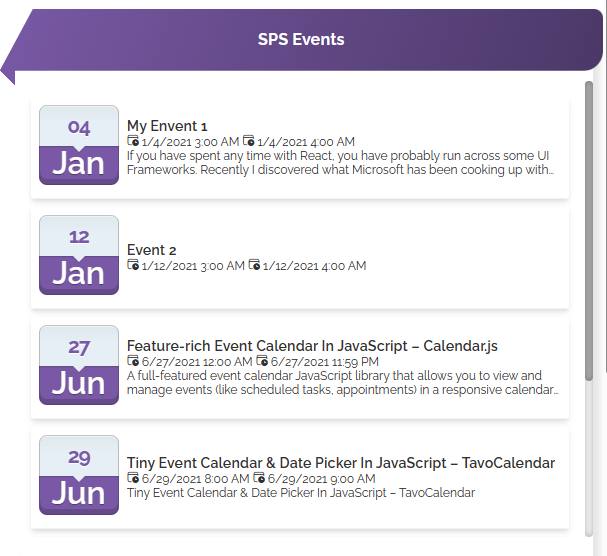Click the SPS Events header banner

point(301,39)
